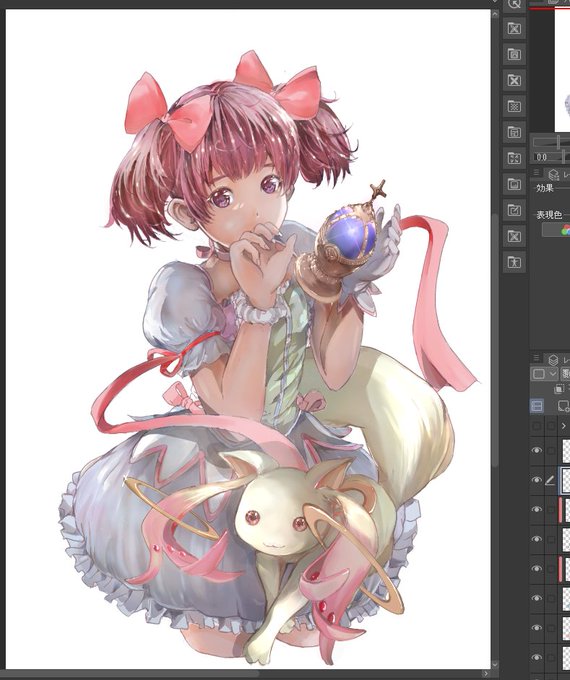Open material folder icon with framed picture
The height and width of the screenshot is (680, 570).
(x=514, y=54)
